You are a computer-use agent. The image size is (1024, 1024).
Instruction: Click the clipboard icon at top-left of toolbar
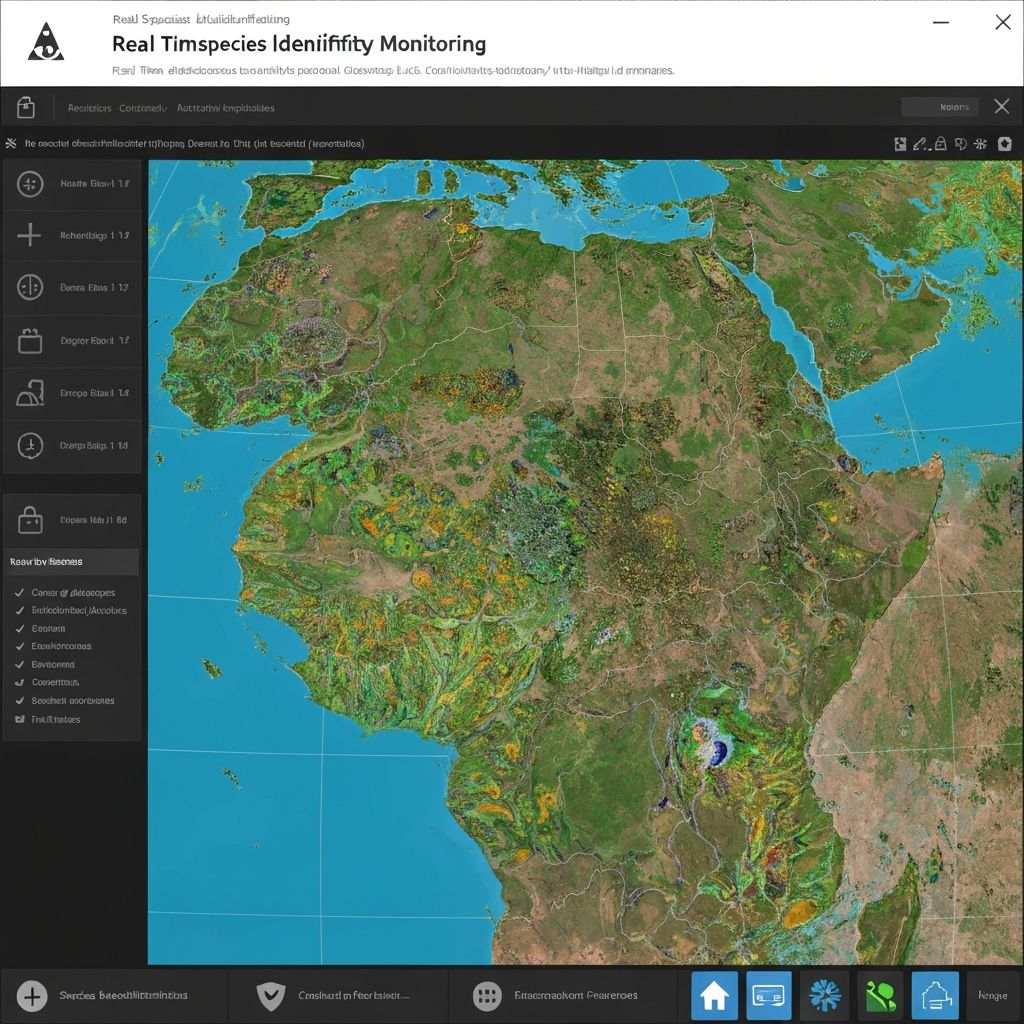(x=26, y=107)
